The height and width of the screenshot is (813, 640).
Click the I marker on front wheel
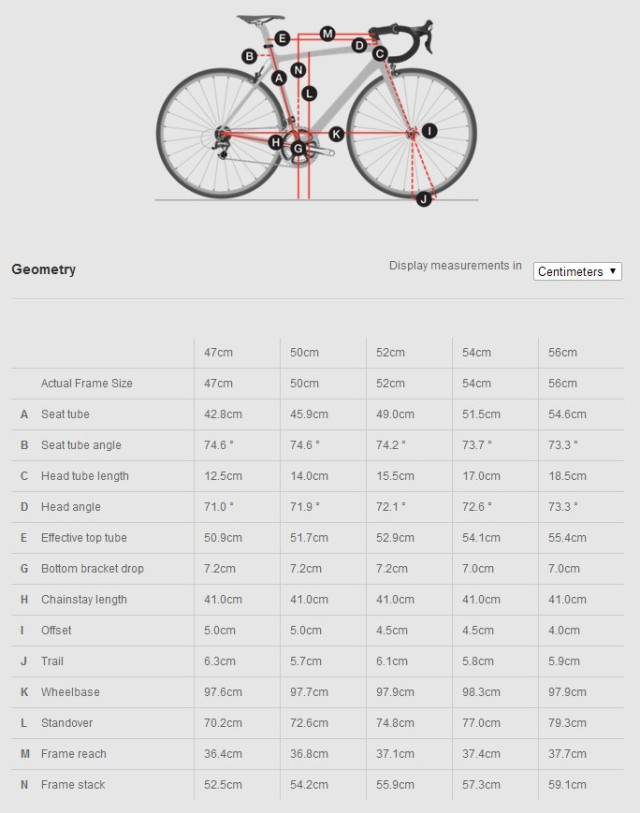(x=429, y=131)
